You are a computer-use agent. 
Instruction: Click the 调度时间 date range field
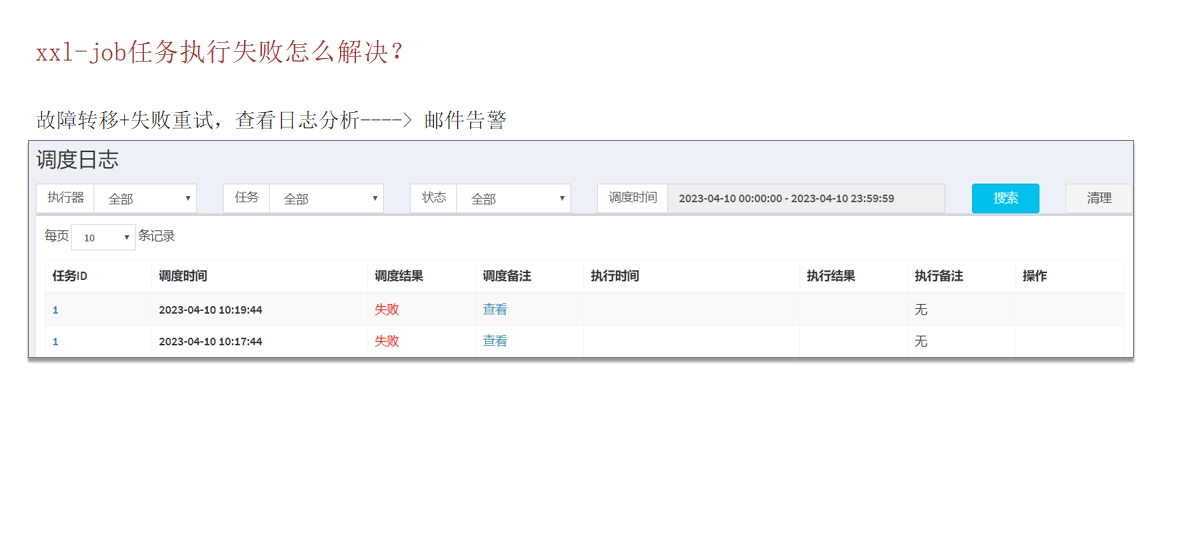tap(806, 199)
